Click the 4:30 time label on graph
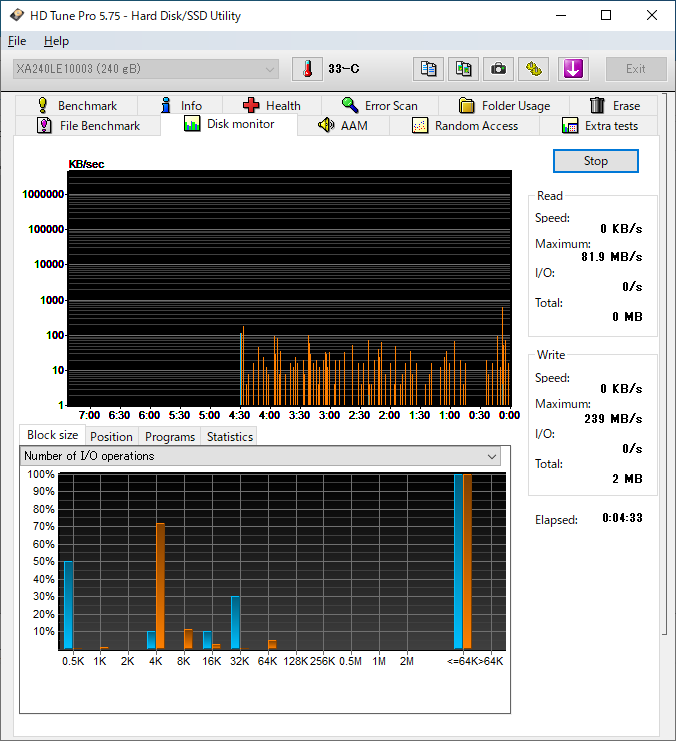This screenshot has height=741, width=676. point(239,415)
